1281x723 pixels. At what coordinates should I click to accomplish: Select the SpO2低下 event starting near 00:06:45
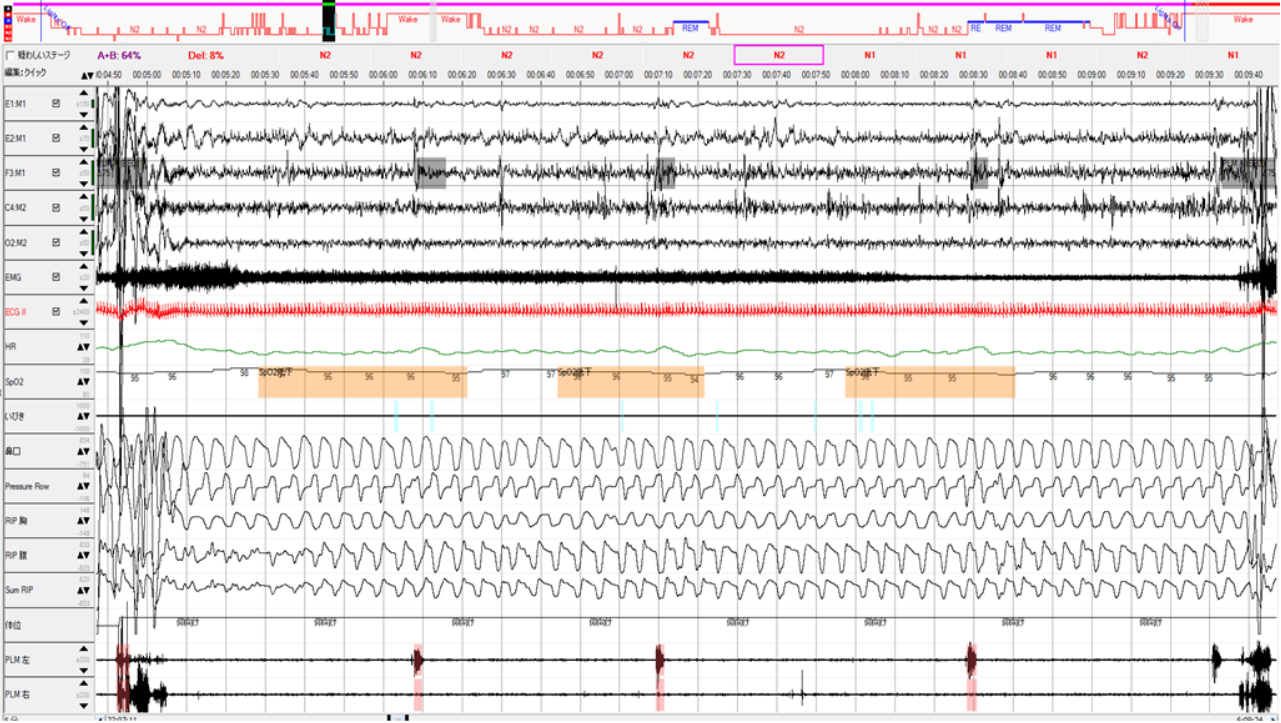tap(631, 382)
